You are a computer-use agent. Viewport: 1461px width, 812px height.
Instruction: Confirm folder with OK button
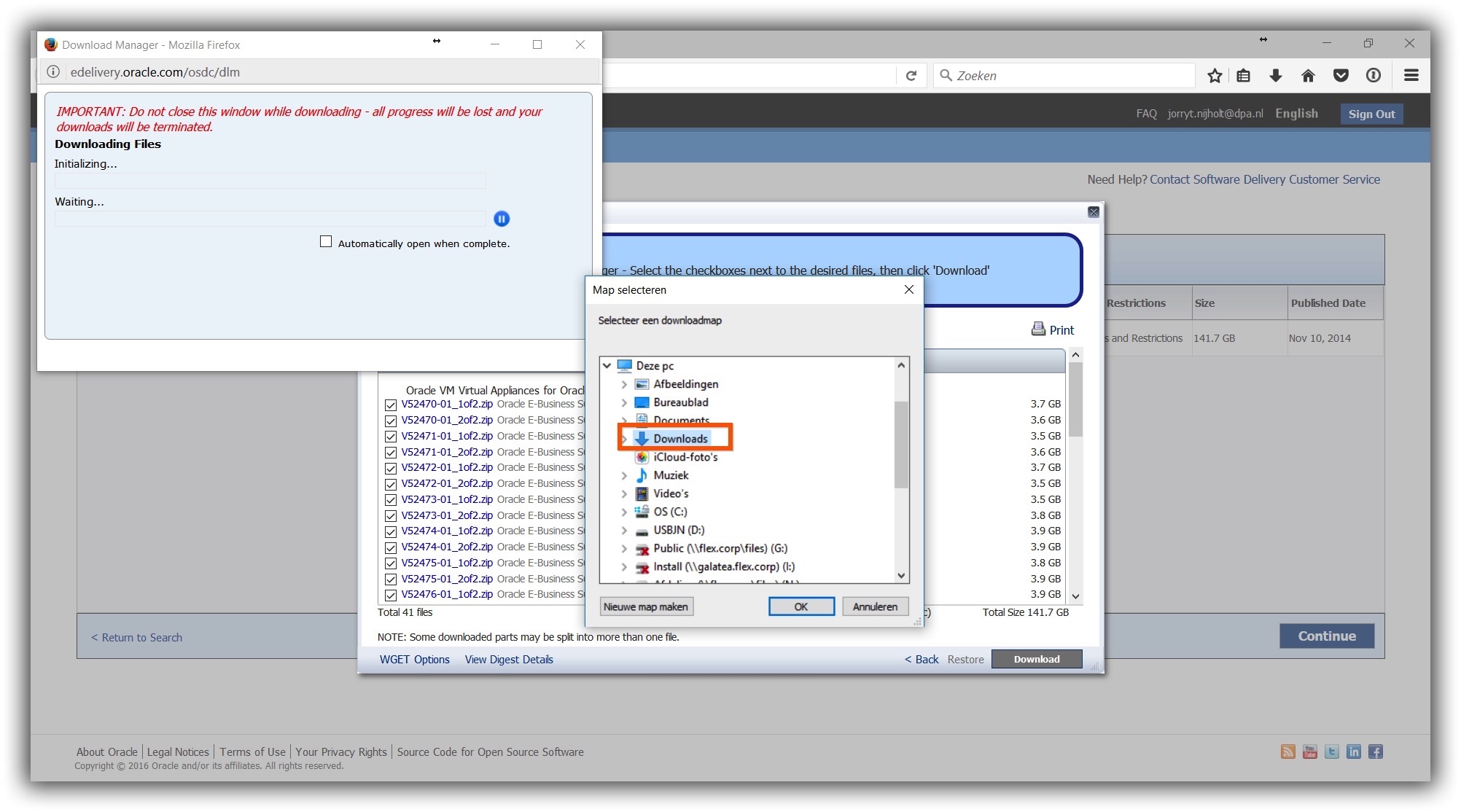coord(801,606)
